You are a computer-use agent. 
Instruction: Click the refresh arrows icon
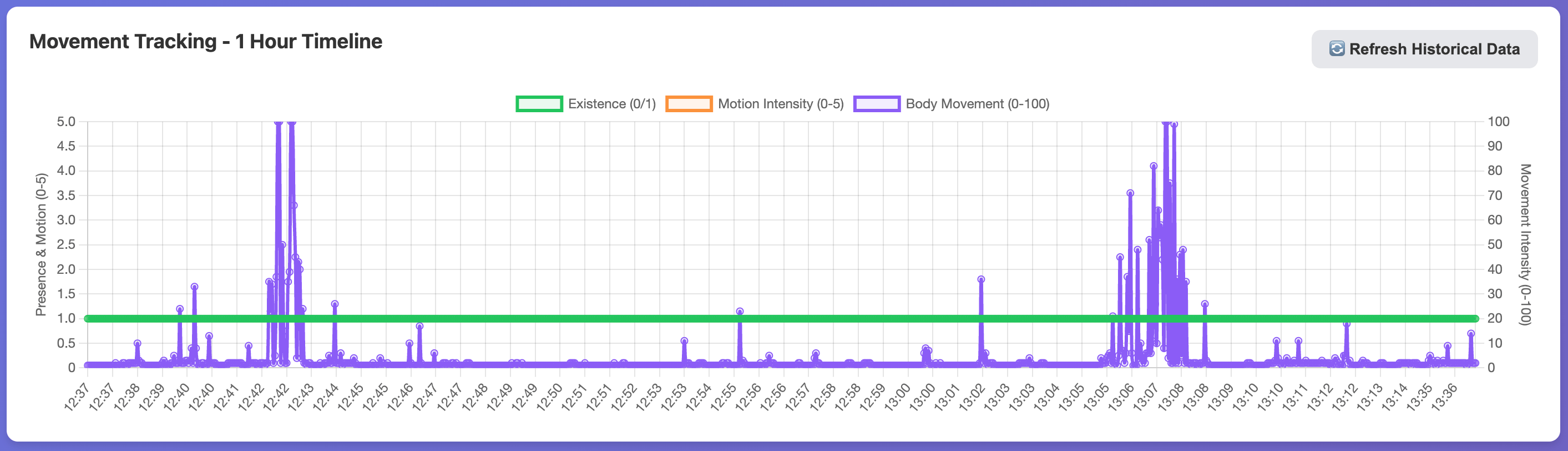pos(1337,49)
